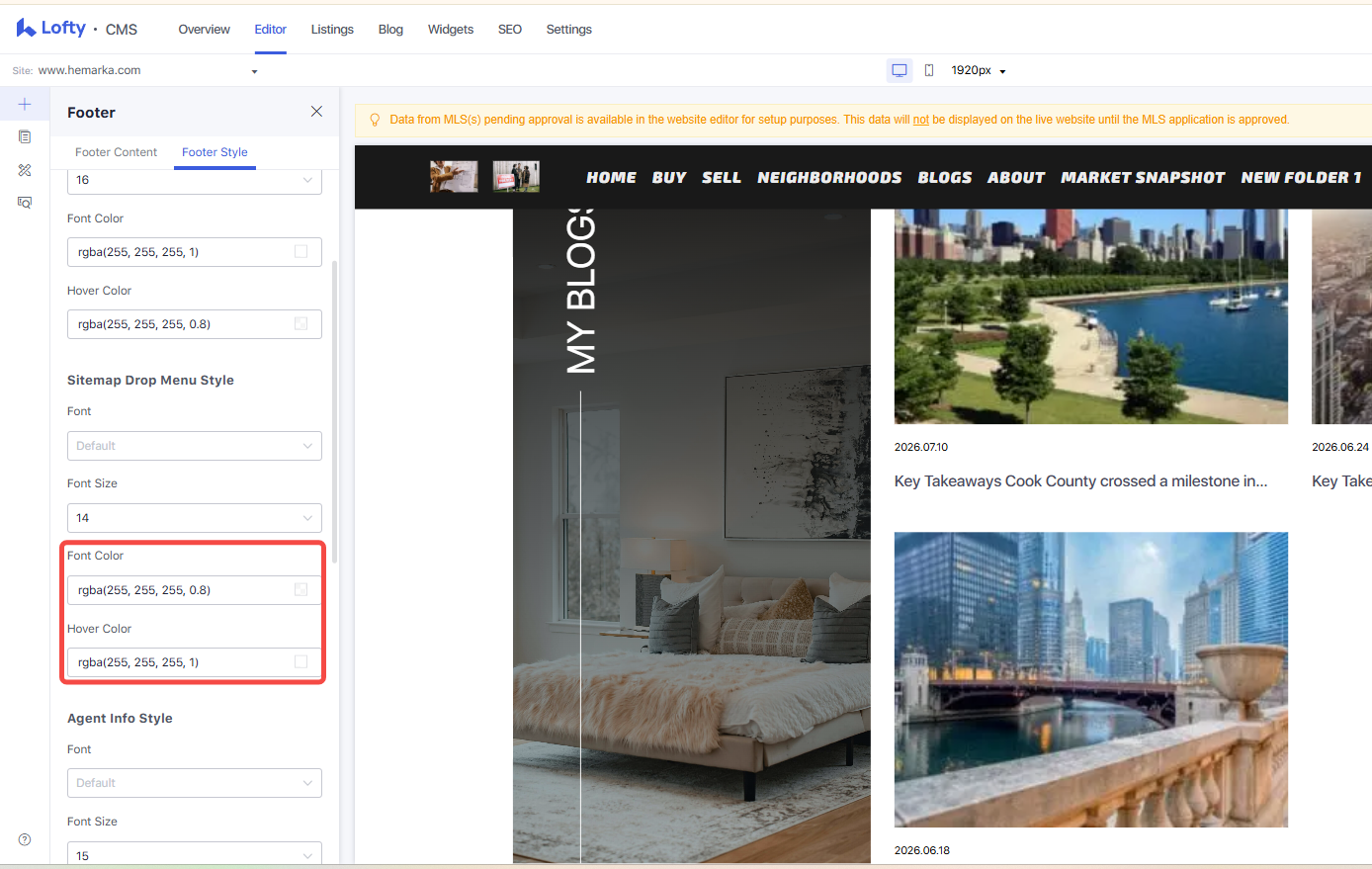The width and height of the screenshot is (1372, 869).
Task: Click the first logo thumbnail in preview header
Action: point(454,176)
